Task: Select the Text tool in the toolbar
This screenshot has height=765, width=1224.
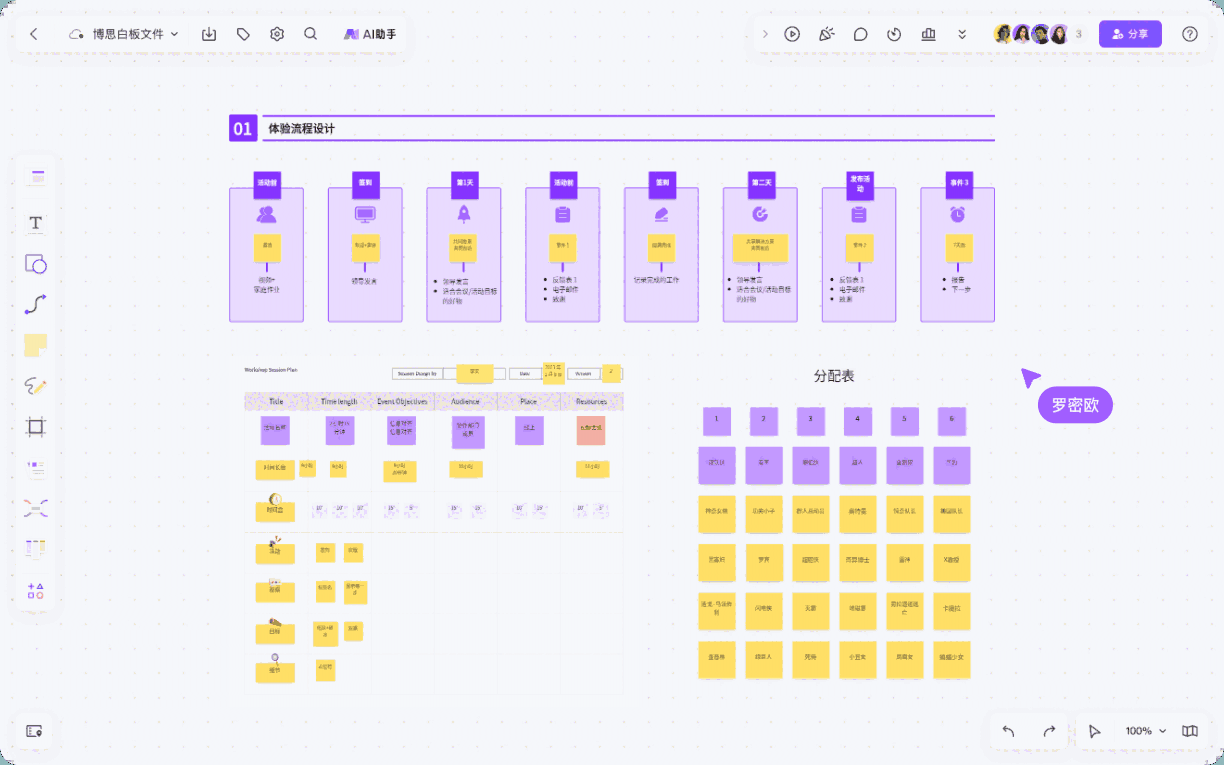Action: click(x=35, y=223)
